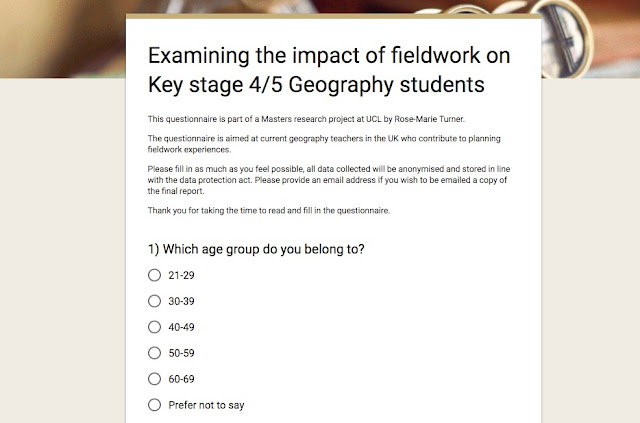Click the 'Prefer not to say' label text

[x=206, y=405]
